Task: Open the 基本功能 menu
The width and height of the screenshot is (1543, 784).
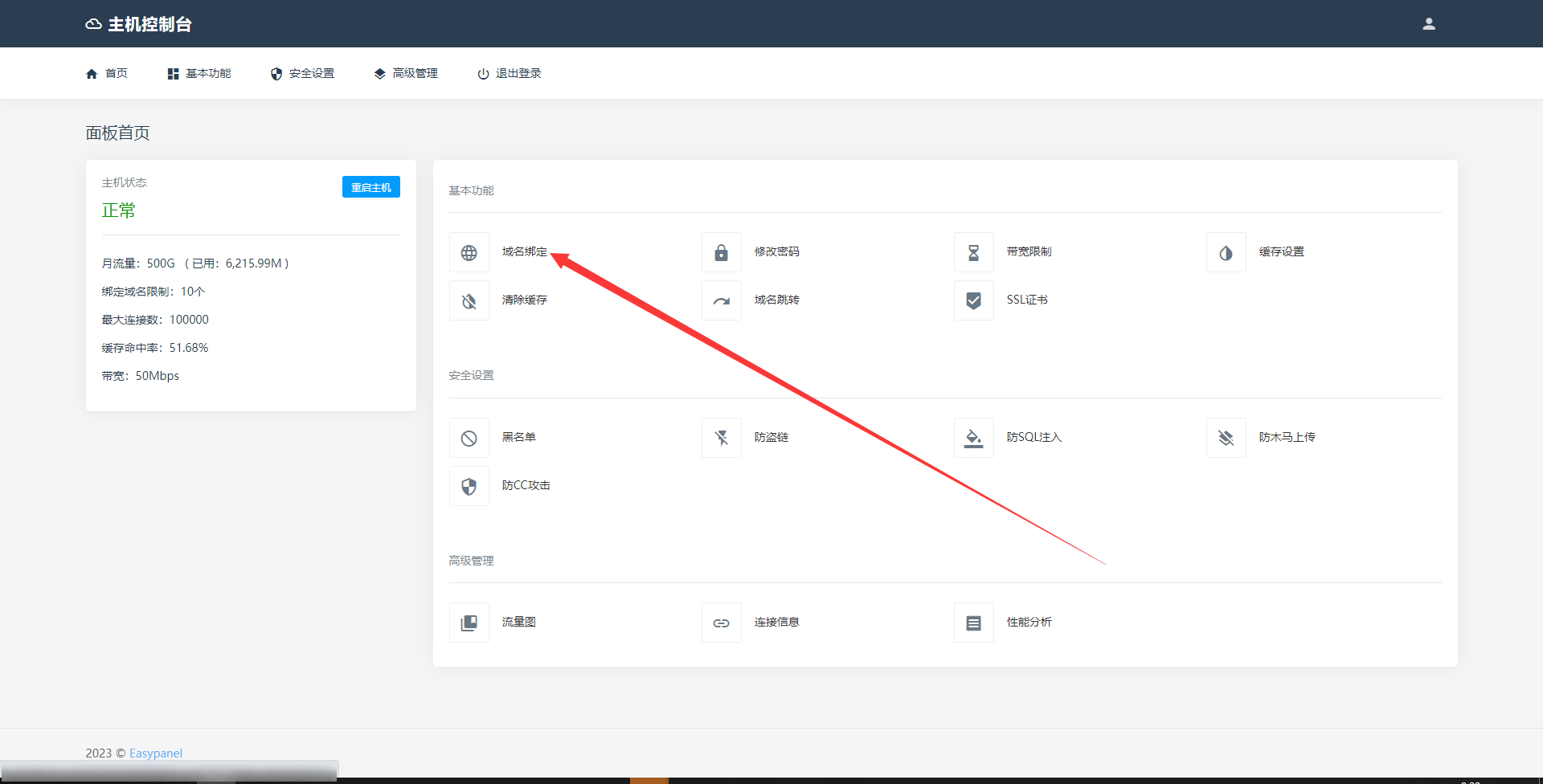Action: coord(199,73)
